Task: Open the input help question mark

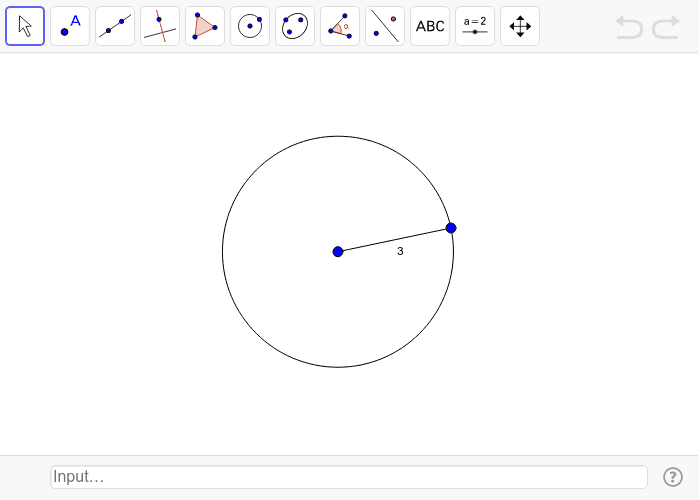Action: tap(673, 477)
